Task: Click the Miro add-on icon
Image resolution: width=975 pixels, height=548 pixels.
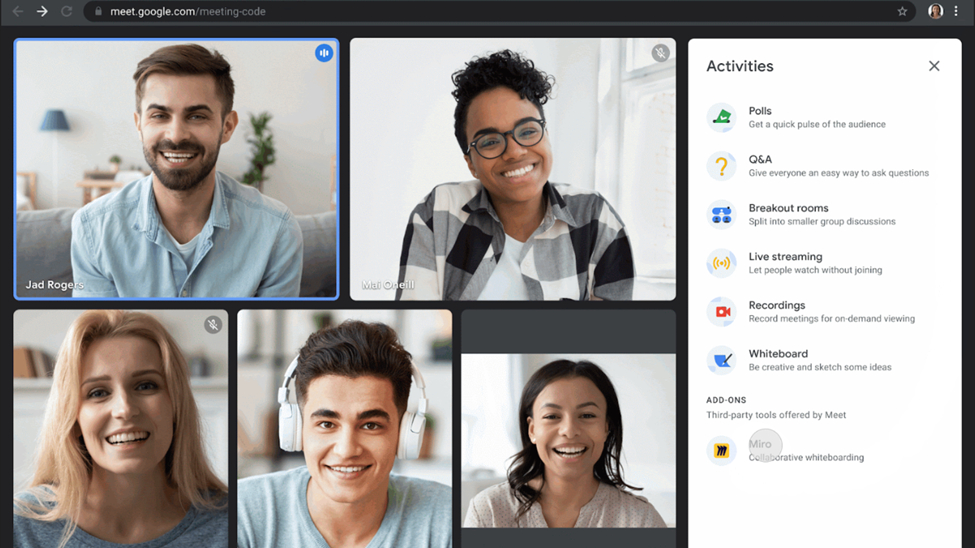Action: 721,450
